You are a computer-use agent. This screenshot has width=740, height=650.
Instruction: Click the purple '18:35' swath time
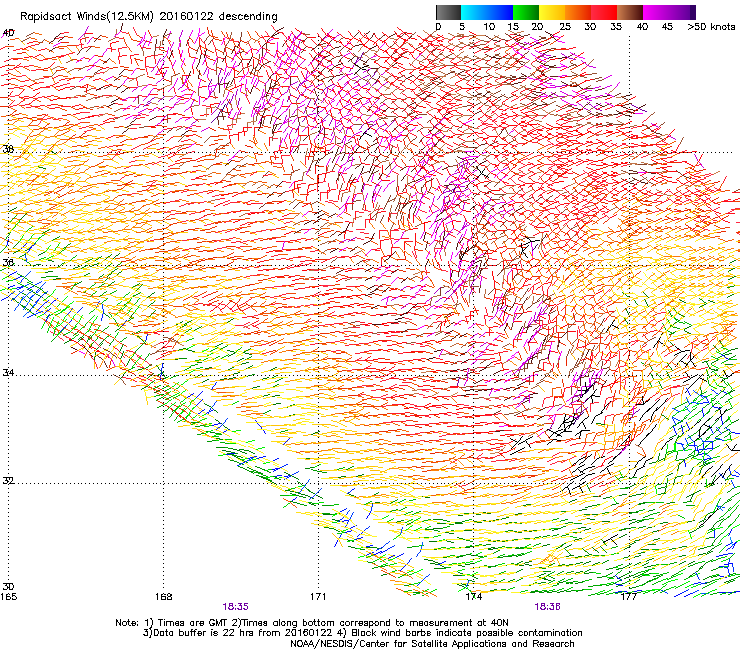tap(235, 607)
